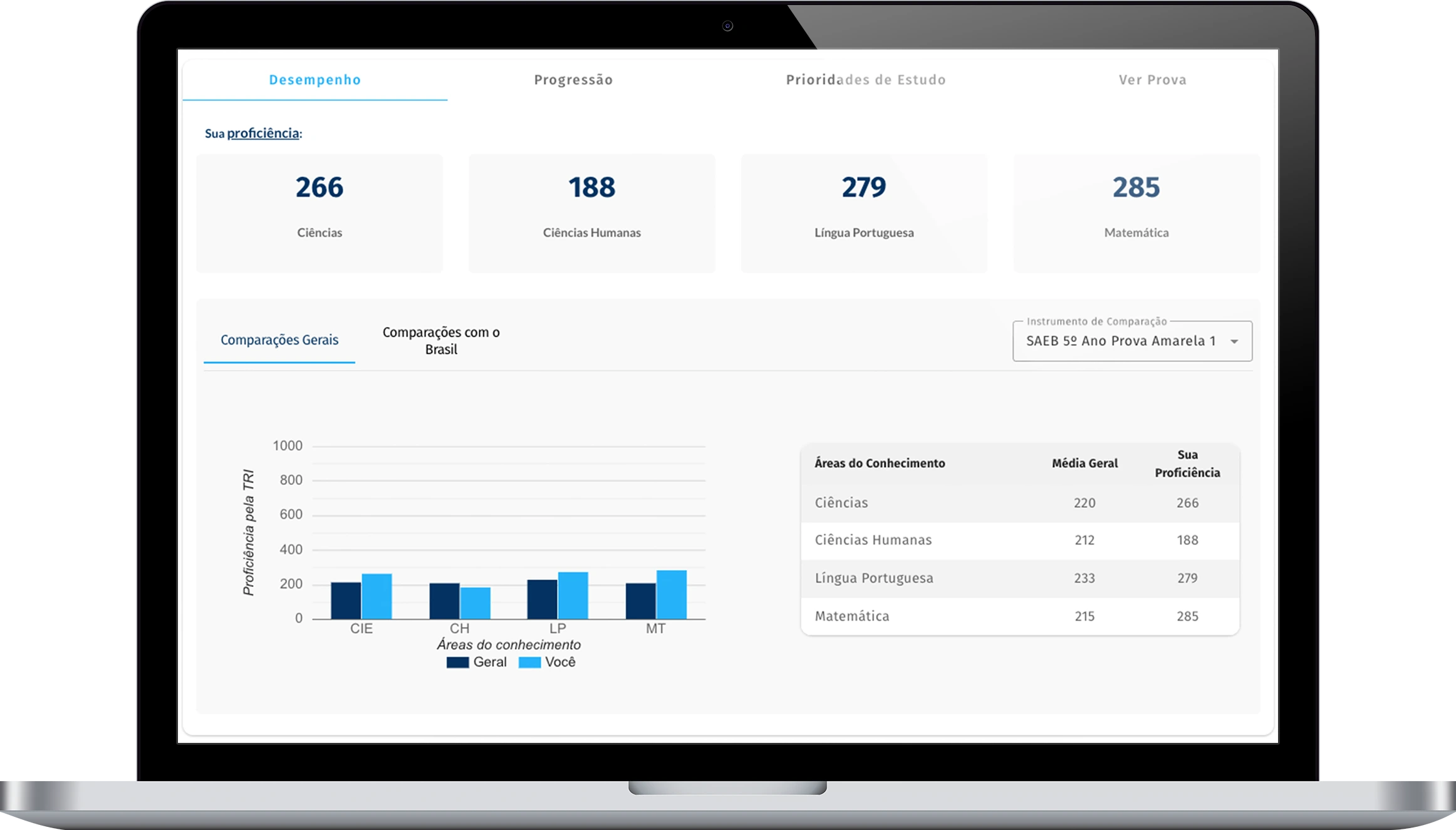Screen dimensions: 1456x830
Task: Open Prioridades de Estudo tab
Action: (x=866, y=80)
